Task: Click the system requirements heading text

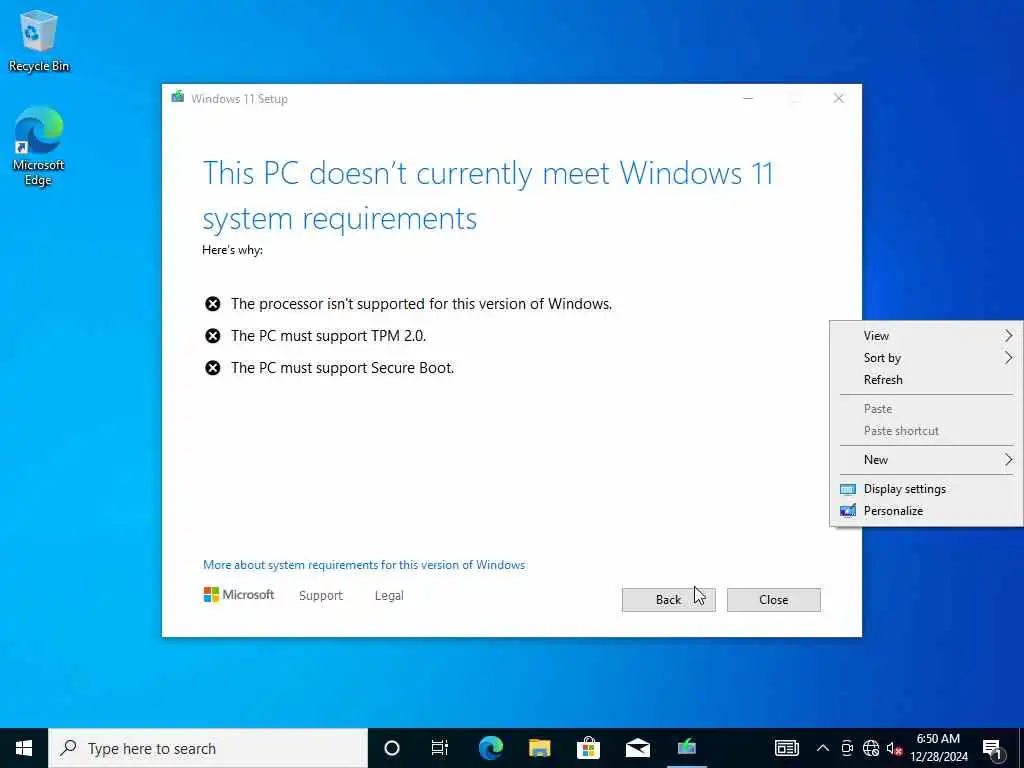Action: [x=487, y=195]
